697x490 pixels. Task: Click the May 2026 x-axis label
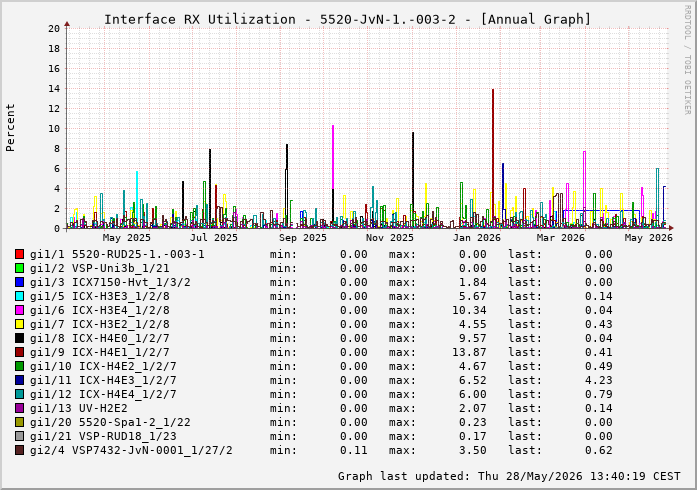(649, 238)
